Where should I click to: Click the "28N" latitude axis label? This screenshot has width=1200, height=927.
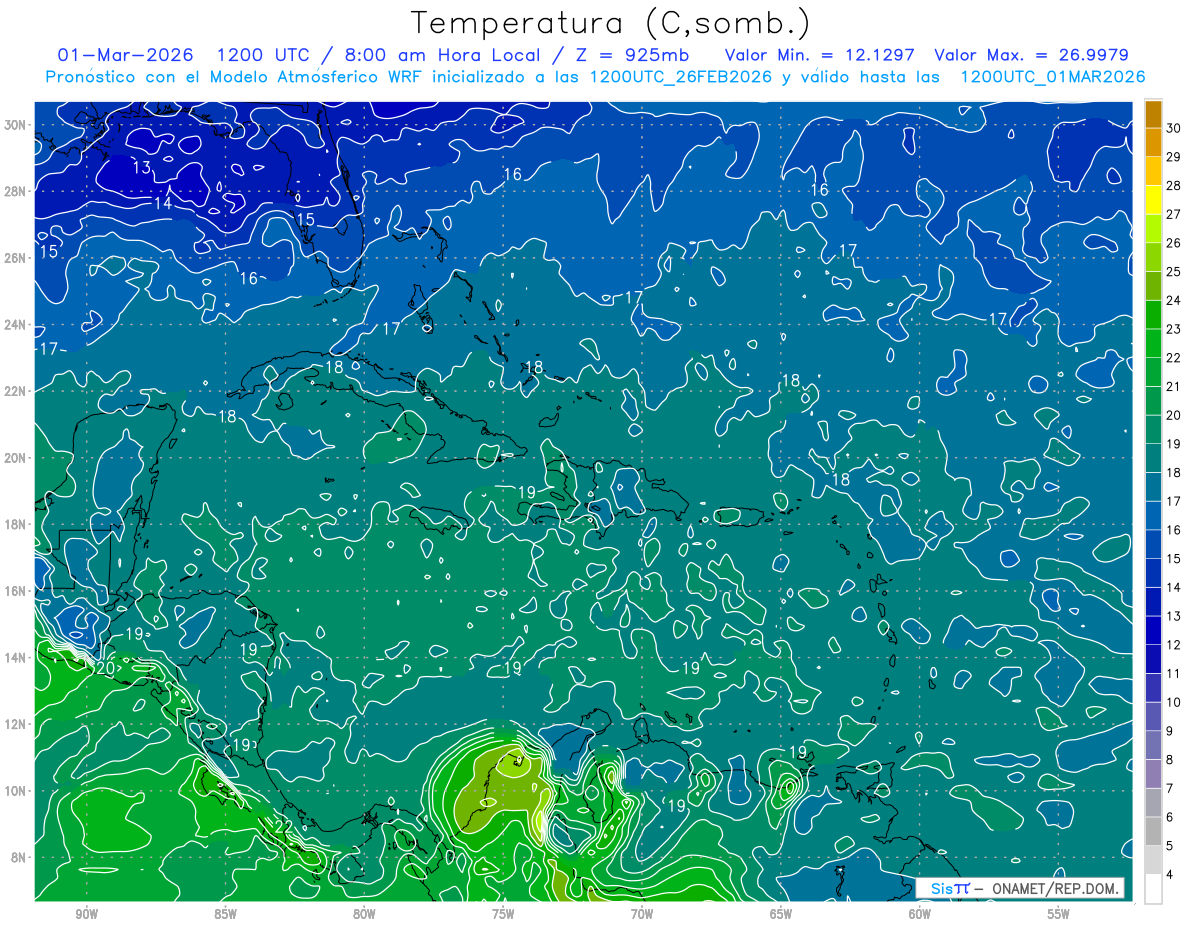coord(14,191)
